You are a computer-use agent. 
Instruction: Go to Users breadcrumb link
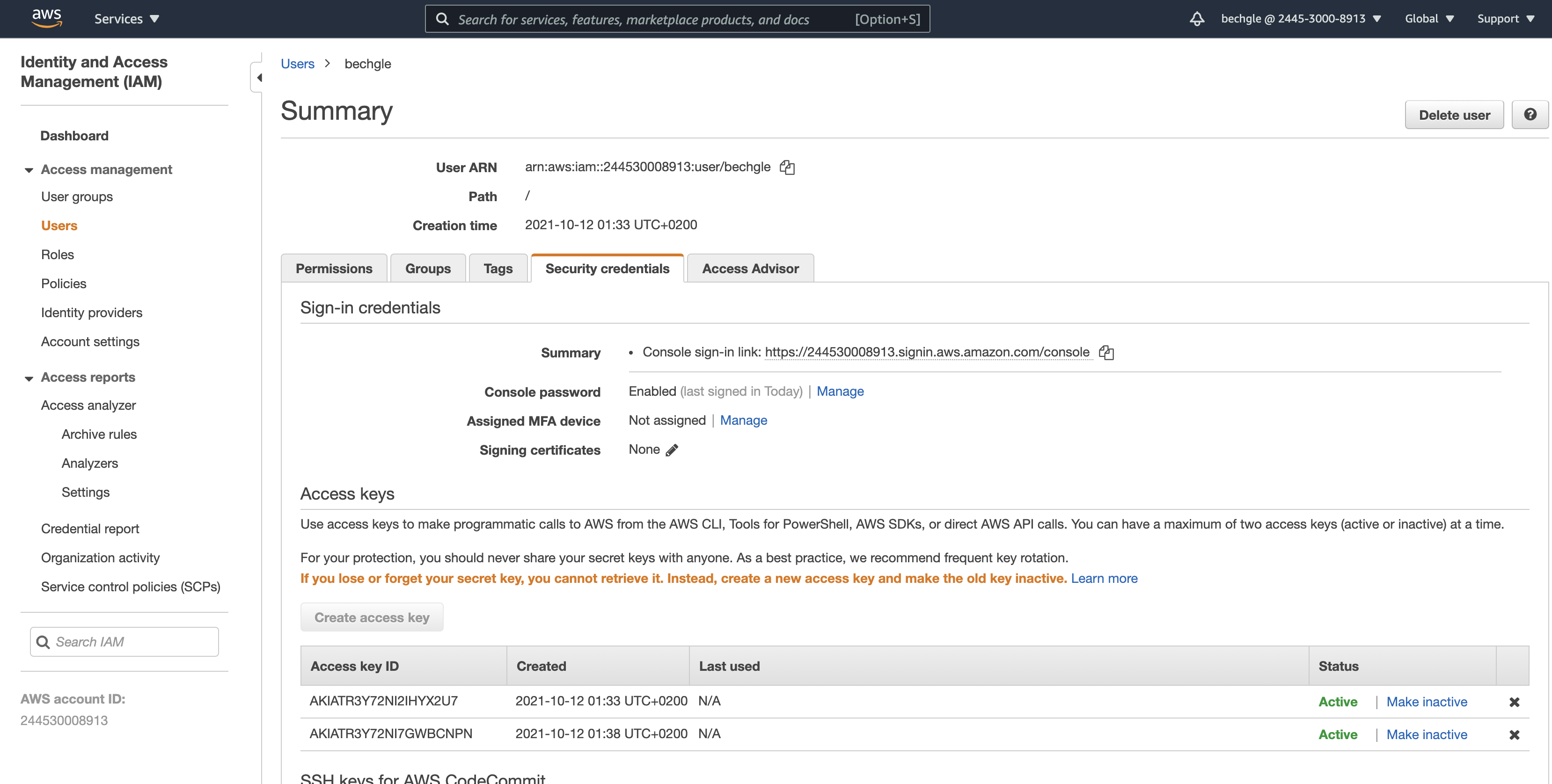click(x=298, y=64)
